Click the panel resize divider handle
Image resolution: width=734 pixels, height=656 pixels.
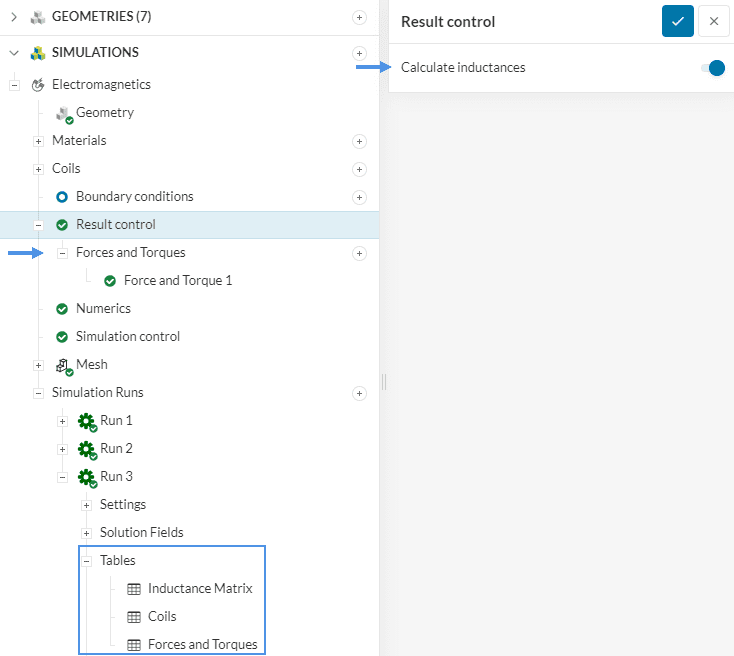click(383, 381)
